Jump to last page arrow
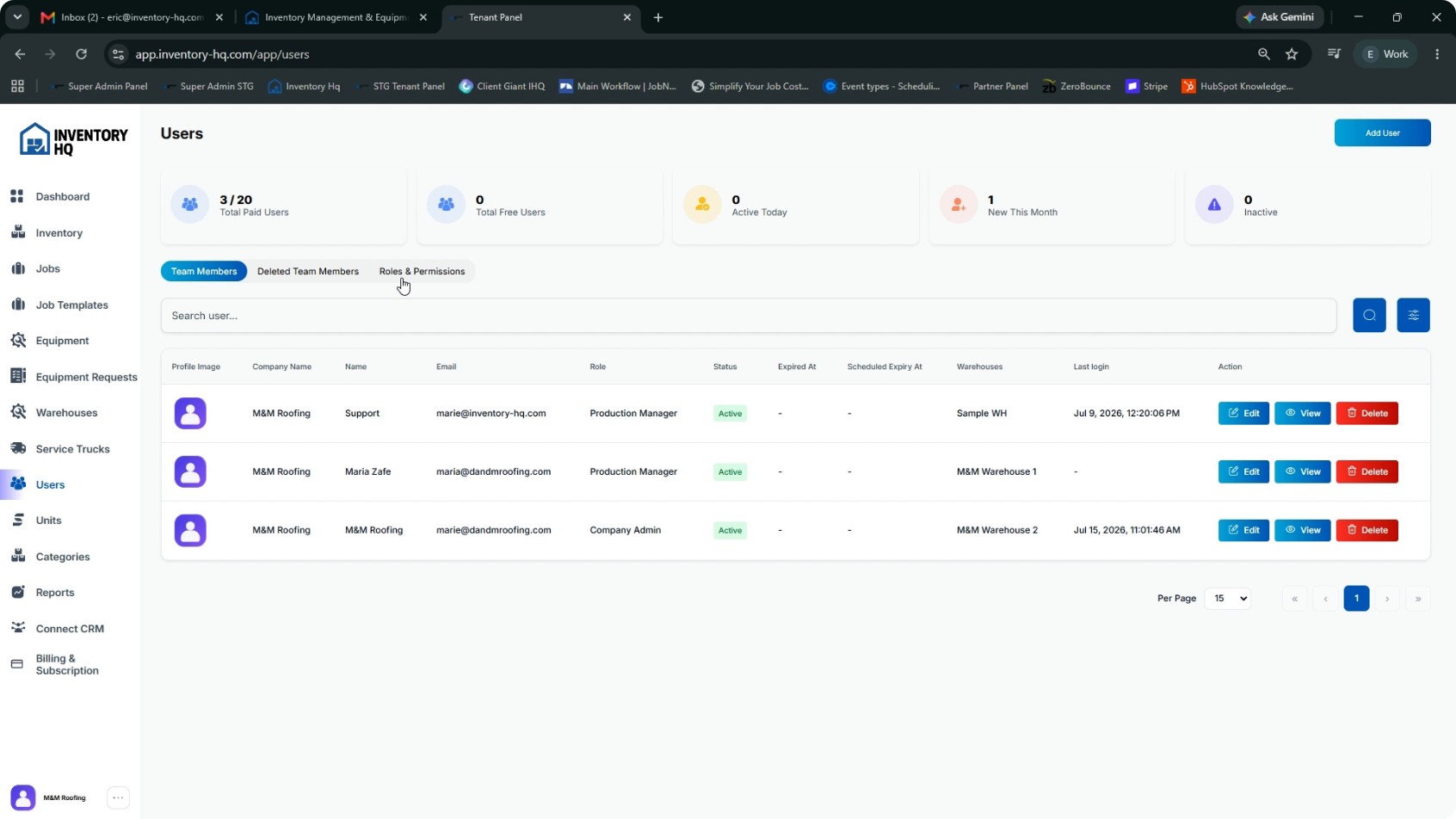 (1418, 598)
